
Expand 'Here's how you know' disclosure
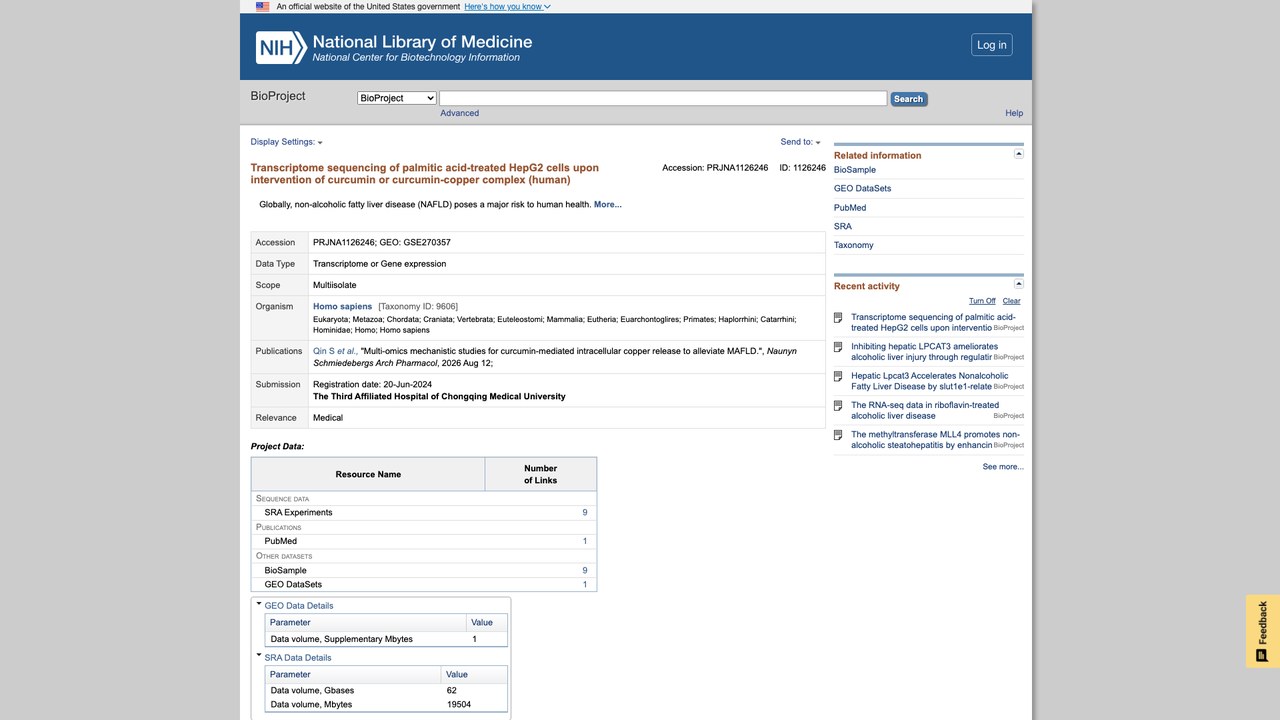coord(507,7)
